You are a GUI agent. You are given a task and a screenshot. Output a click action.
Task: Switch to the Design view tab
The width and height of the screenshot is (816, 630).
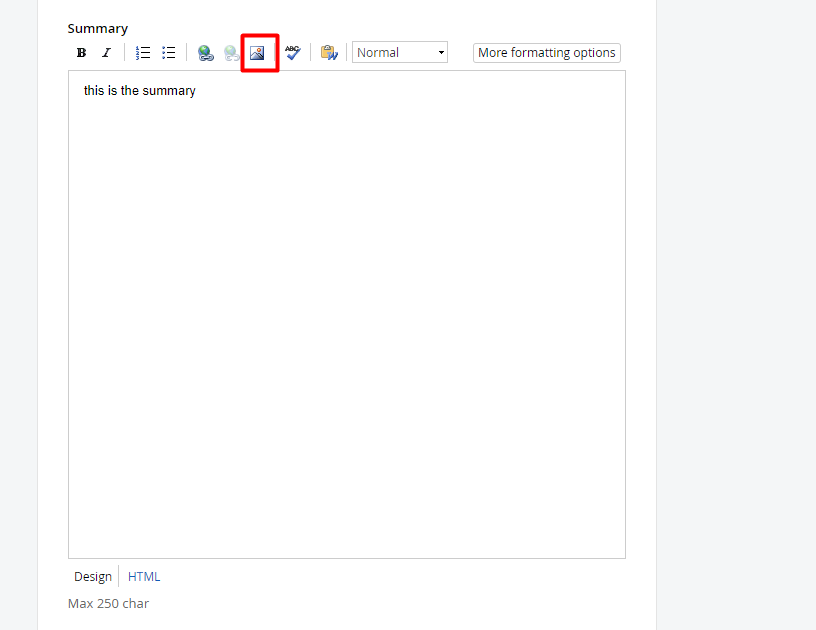click(x=93, y=576)
